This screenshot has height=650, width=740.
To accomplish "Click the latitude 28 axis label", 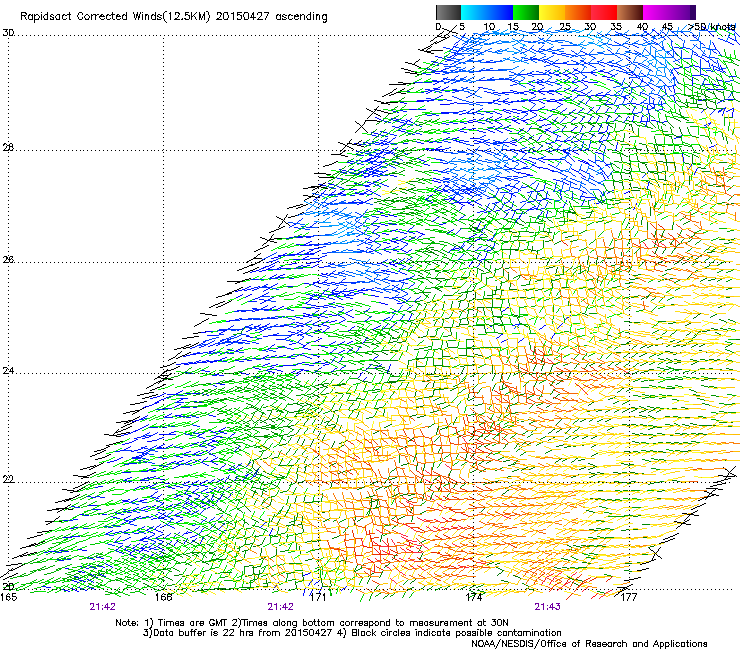I will 8,148.
